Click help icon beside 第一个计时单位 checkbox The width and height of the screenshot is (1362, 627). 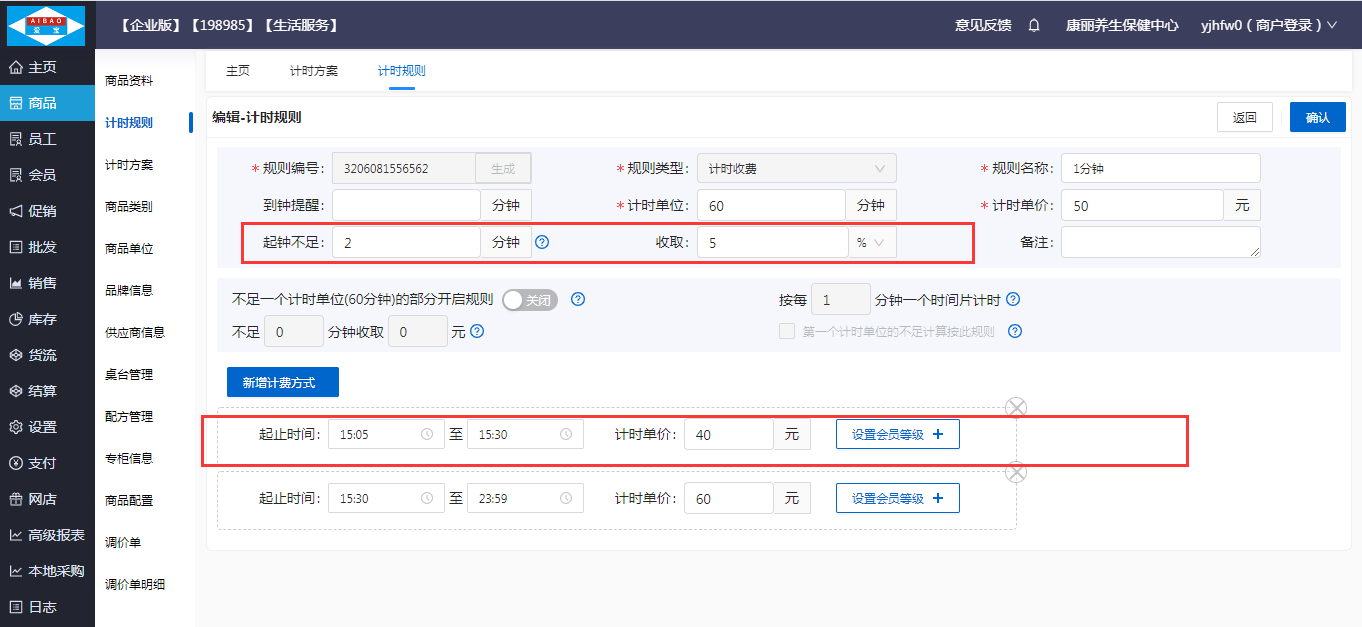point(1015,331)
